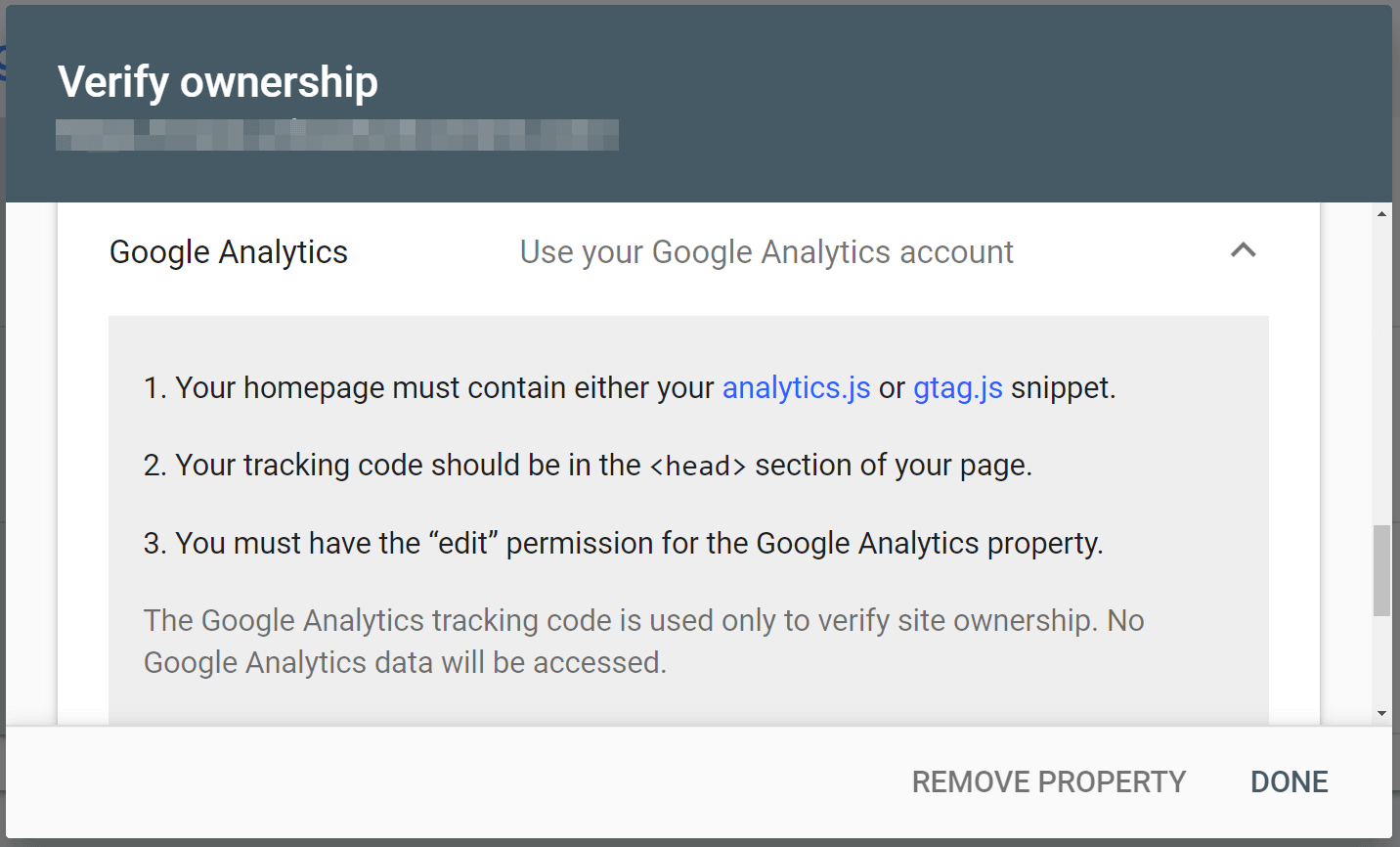The width and height of the screenshot is (1400, 847).
Task: Click the DONE button
Action: click(1289, 781)
